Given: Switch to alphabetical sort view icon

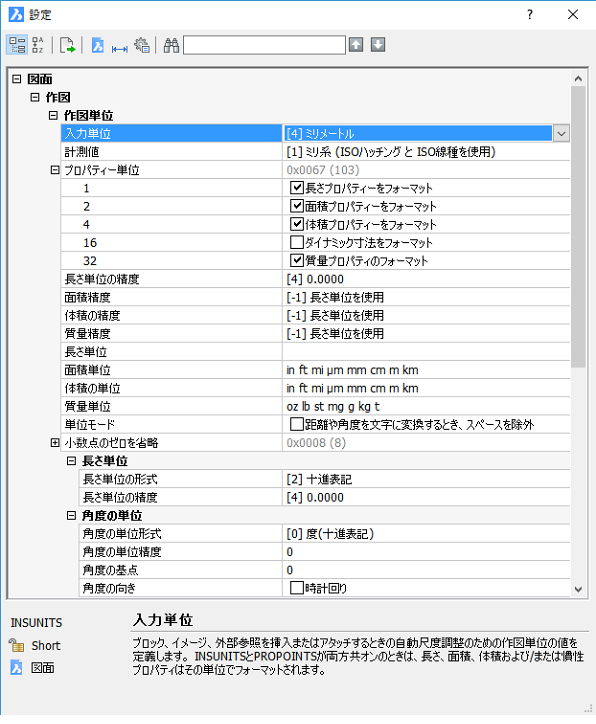Looking at the screenshot, I should point(38,45).
